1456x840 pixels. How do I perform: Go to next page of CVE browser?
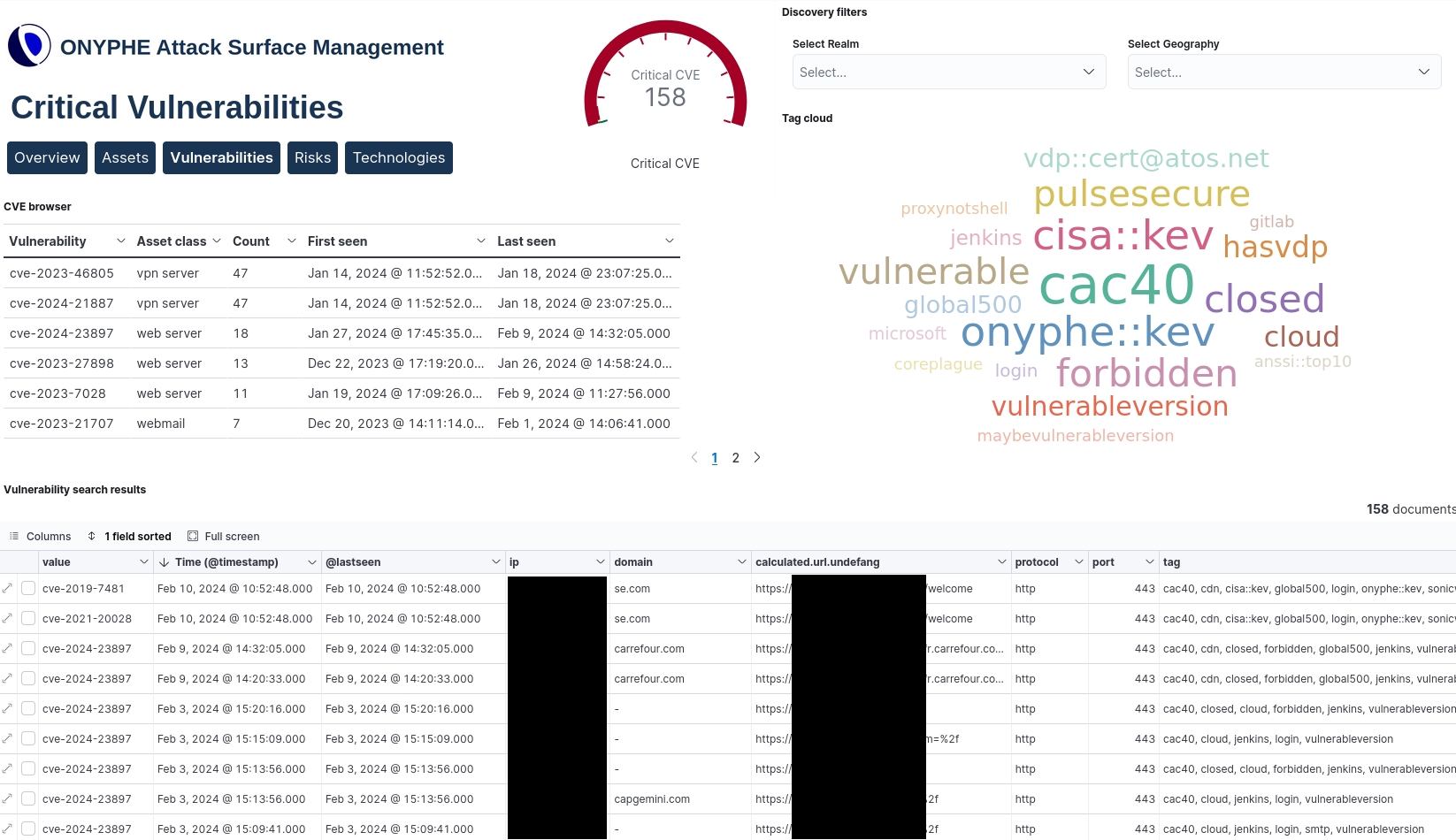click(757, 457)
